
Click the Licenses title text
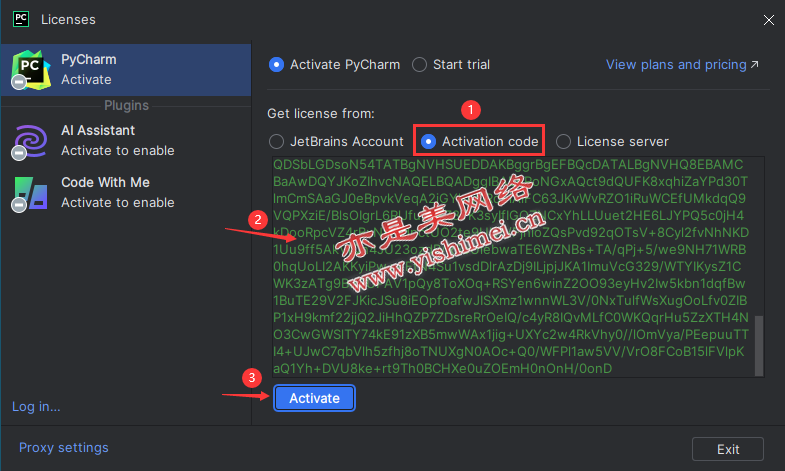coord(68,20)
